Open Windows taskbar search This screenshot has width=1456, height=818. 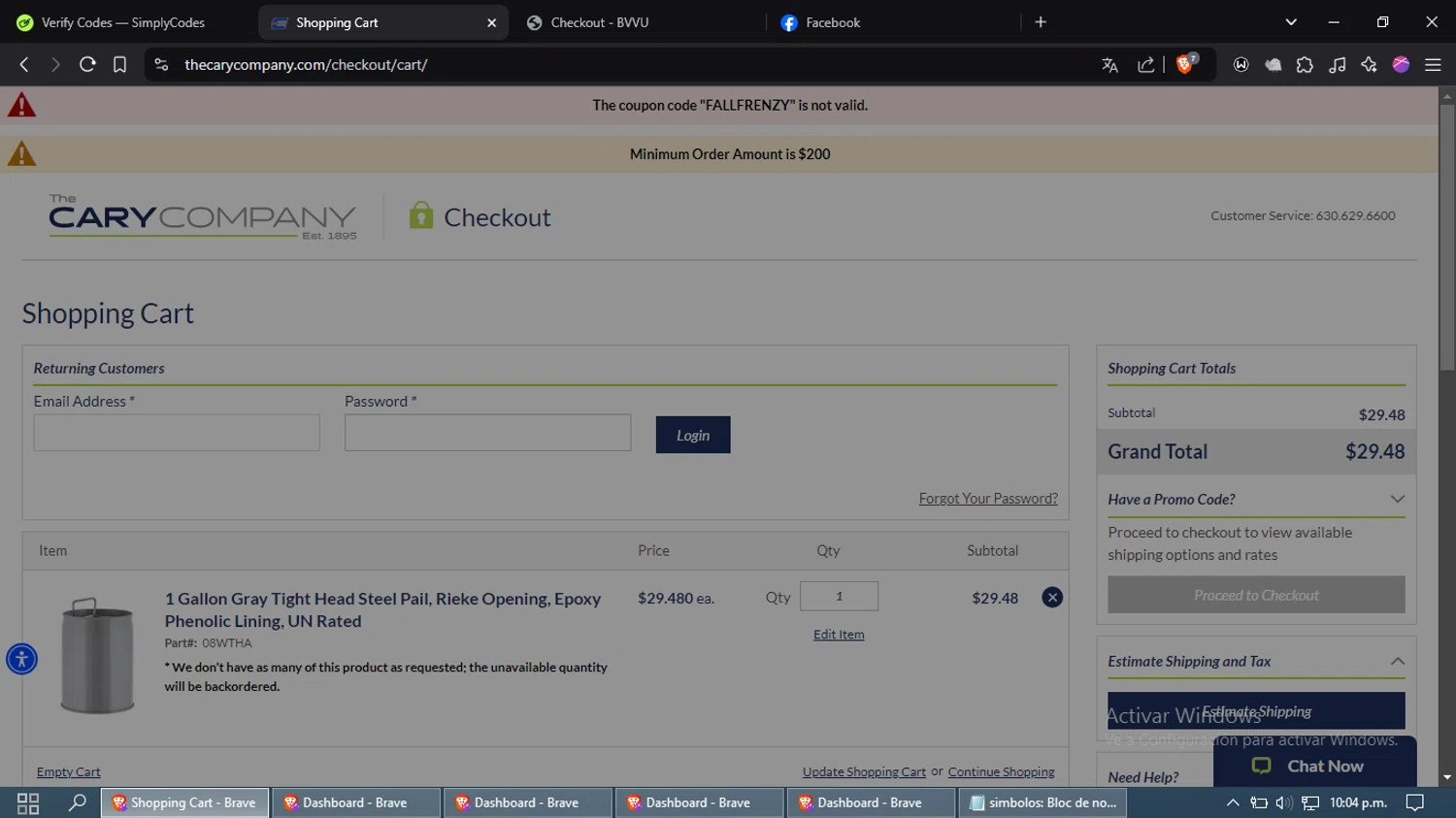coord(77,802)
